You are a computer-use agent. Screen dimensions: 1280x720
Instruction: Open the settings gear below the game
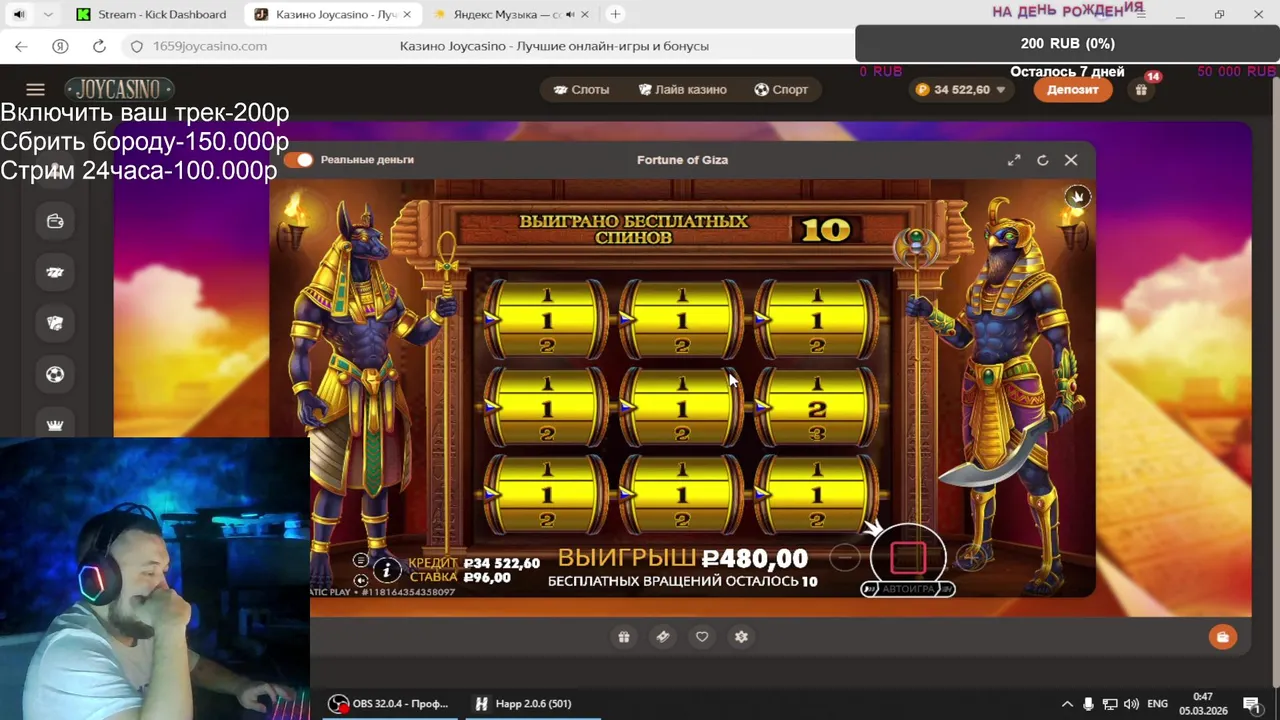click(741, 637)
